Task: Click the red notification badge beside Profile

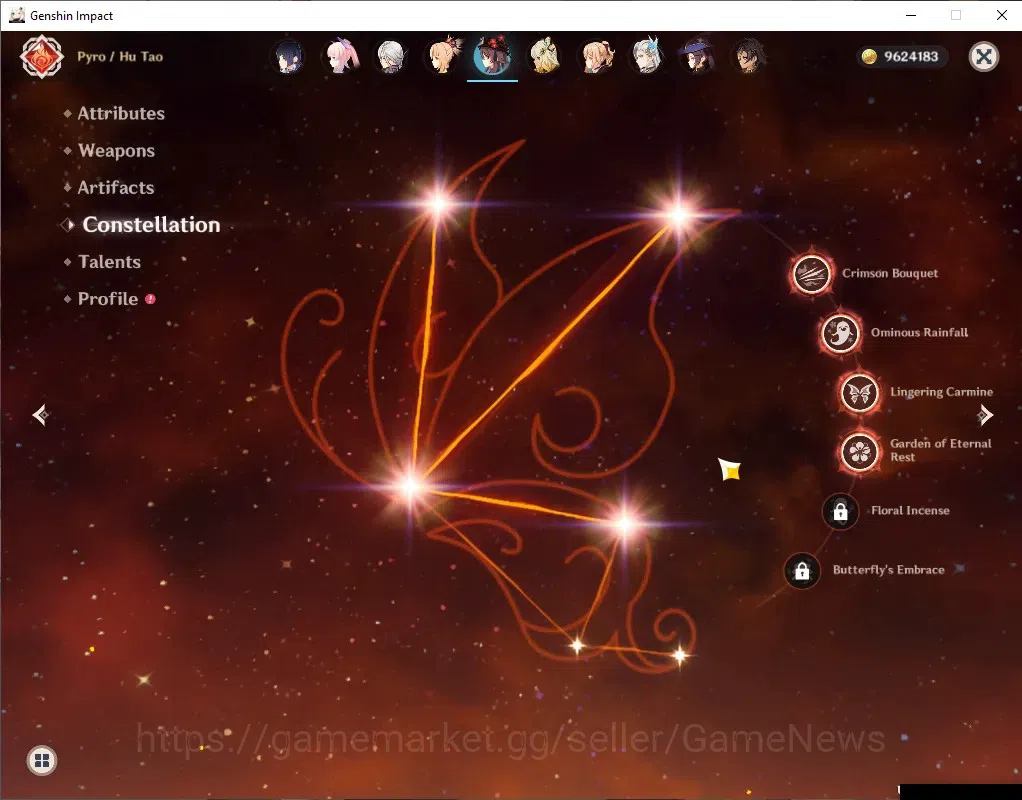Action: point(151,299)
